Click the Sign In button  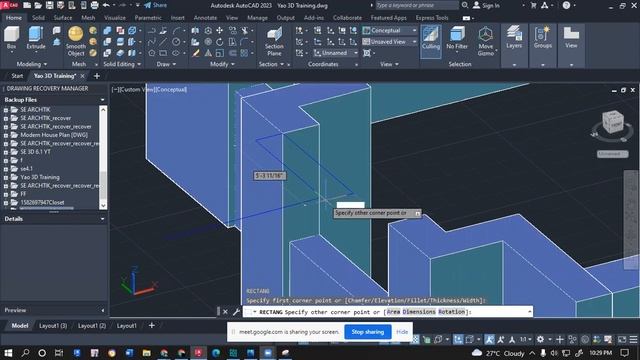point(487,5)
